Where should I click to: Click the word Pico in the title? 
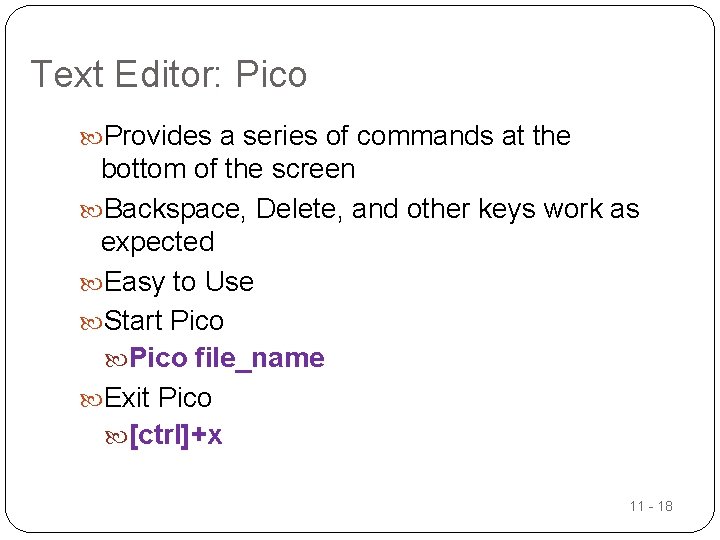[x=271, y=74]
